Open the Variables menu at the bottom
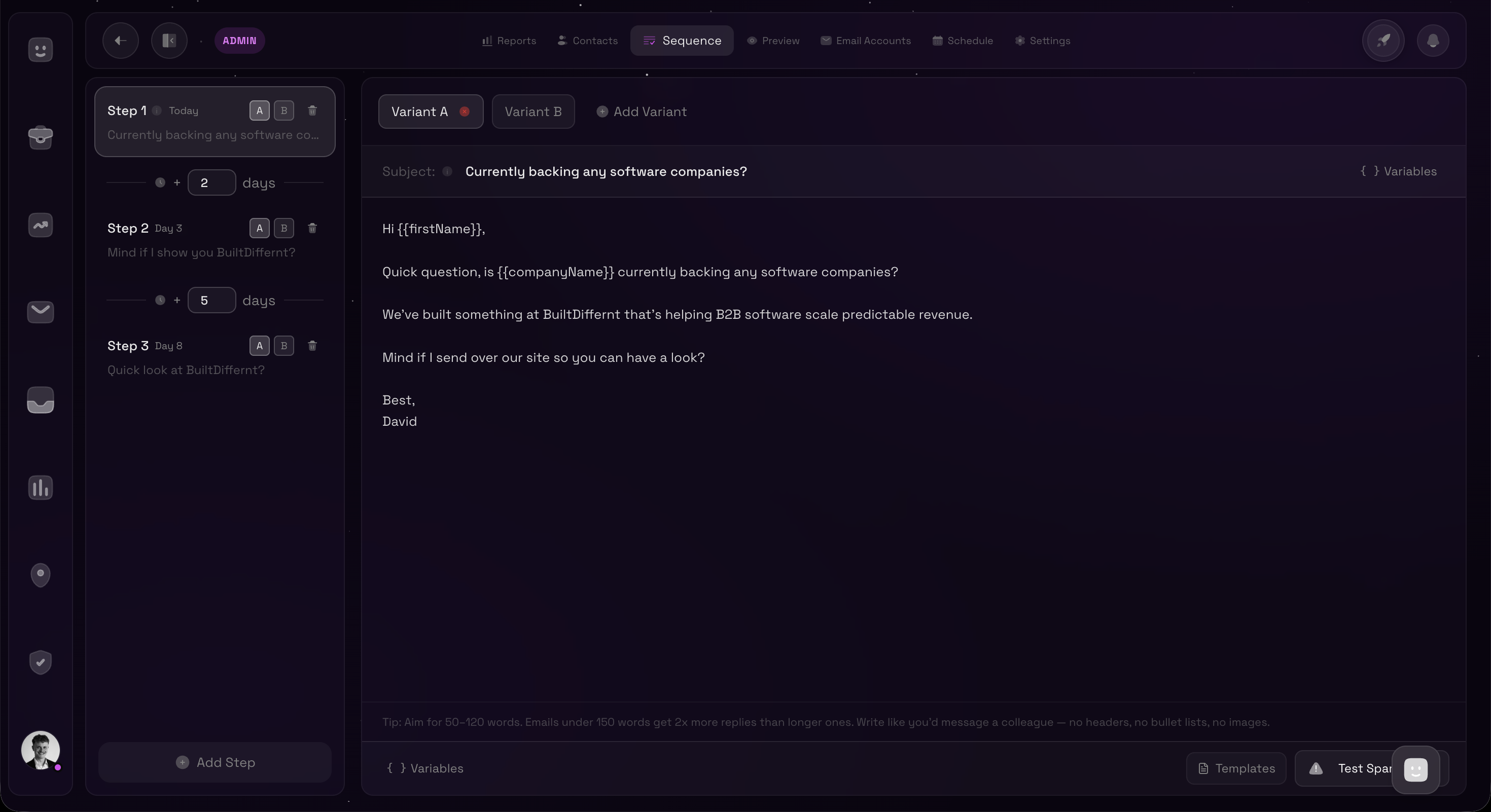Screen dimensions: 1491x812 [425, 768]
